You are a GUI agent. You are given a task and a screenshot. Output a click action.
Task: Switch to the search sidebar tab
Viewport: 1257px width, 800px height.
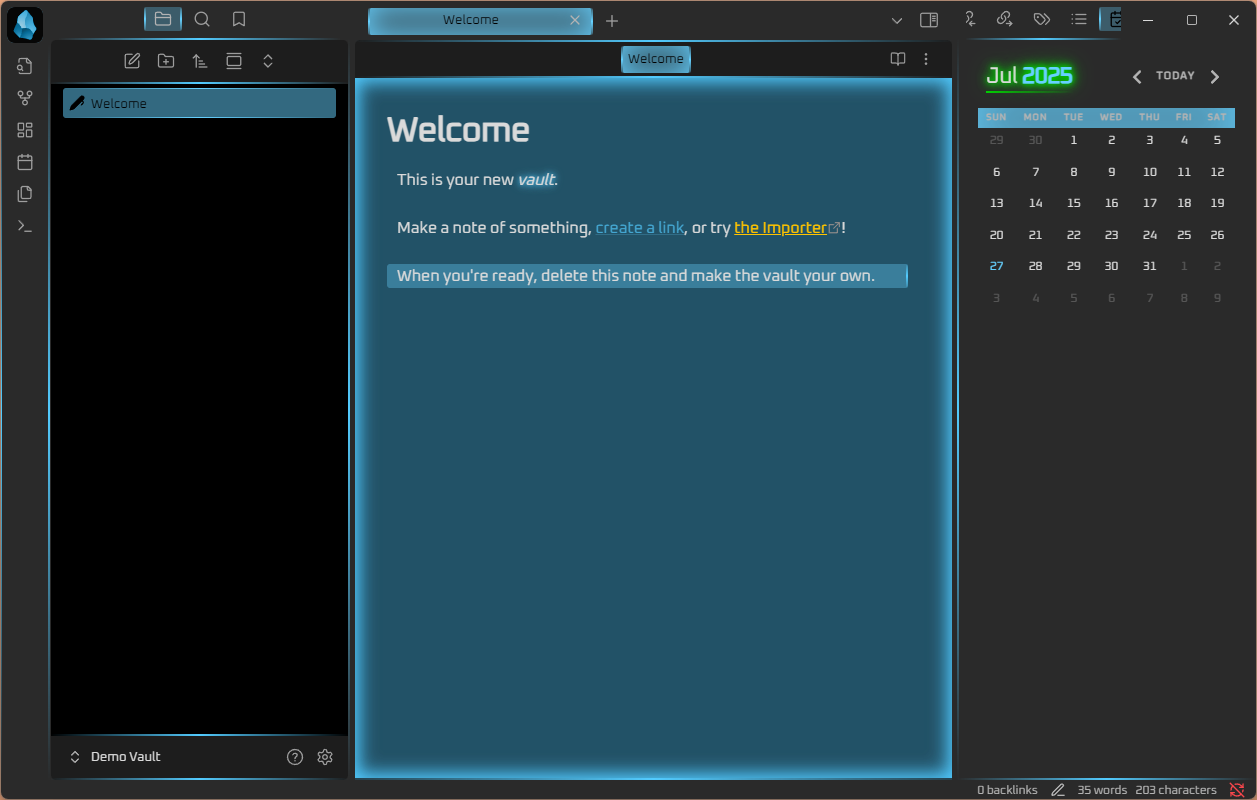(x=202, y=19)
